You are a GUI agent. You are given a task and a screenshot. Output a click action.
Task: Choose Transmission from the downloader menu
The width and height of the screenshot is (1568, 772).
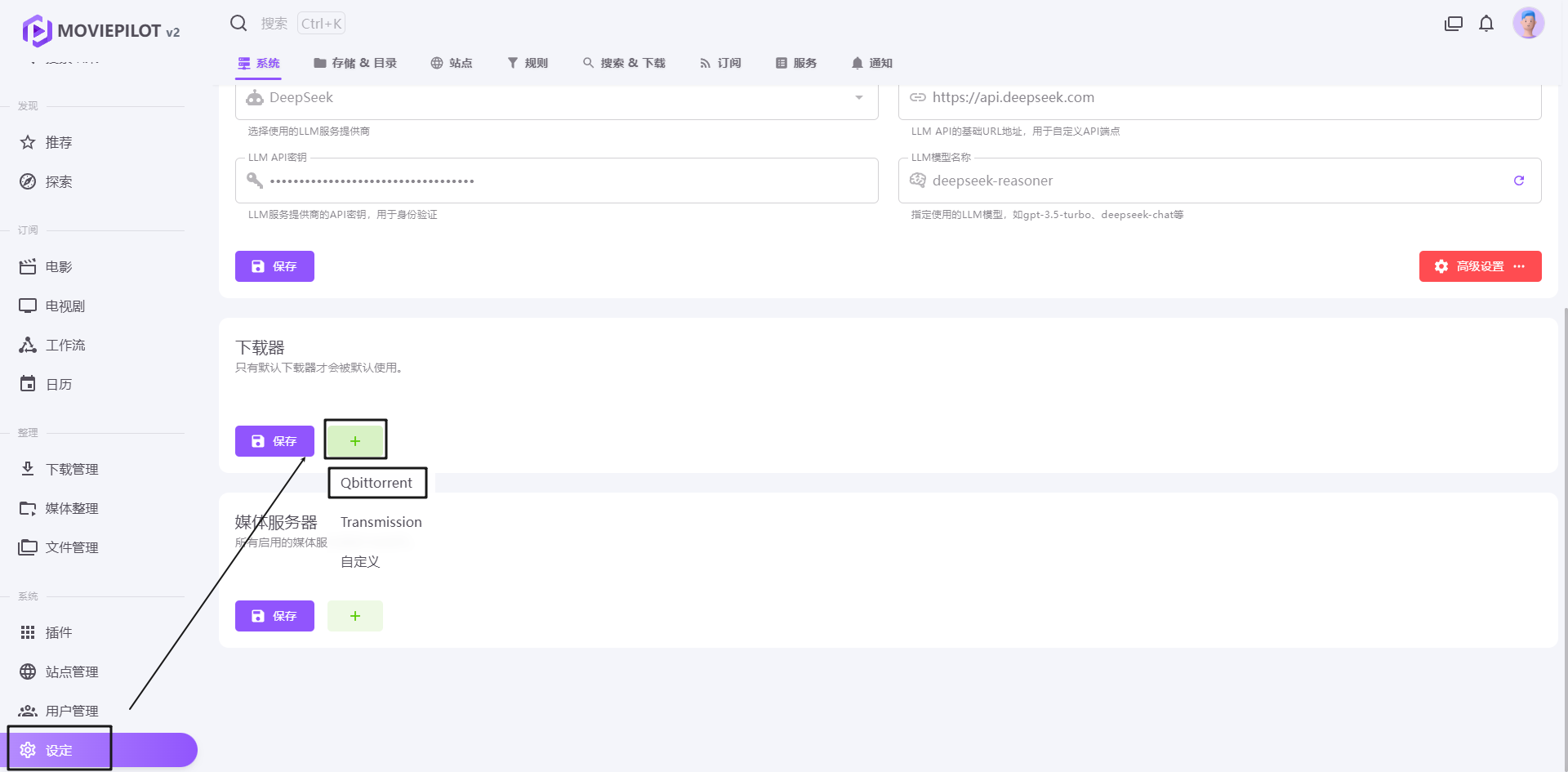pos(381,522)
